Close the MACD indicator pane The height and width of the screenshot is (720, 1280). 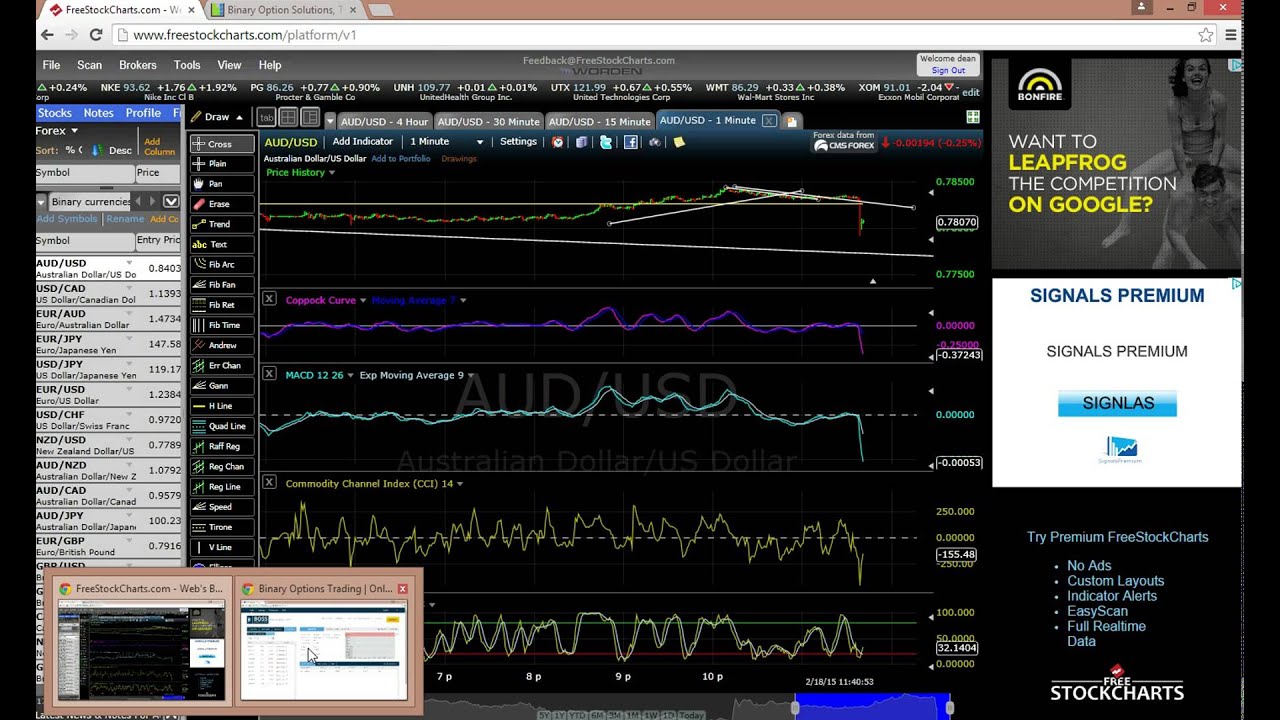[x=269, y=374]
